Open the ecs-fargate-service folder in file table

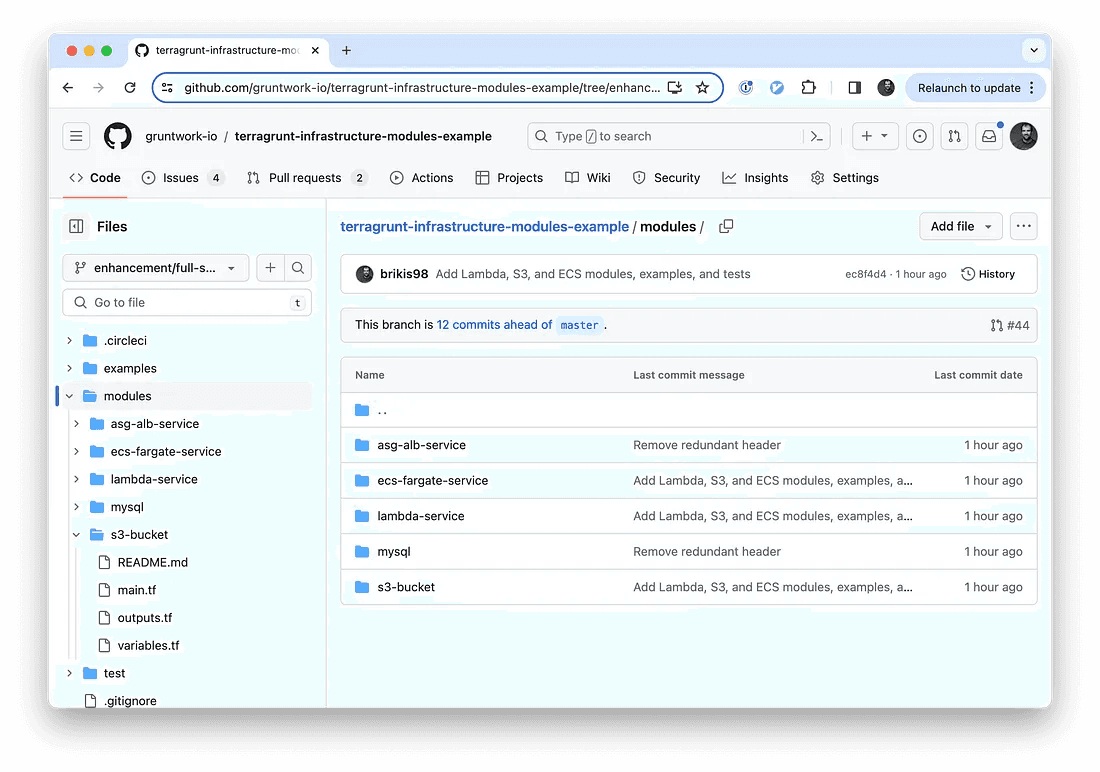[x=433, y=481]
